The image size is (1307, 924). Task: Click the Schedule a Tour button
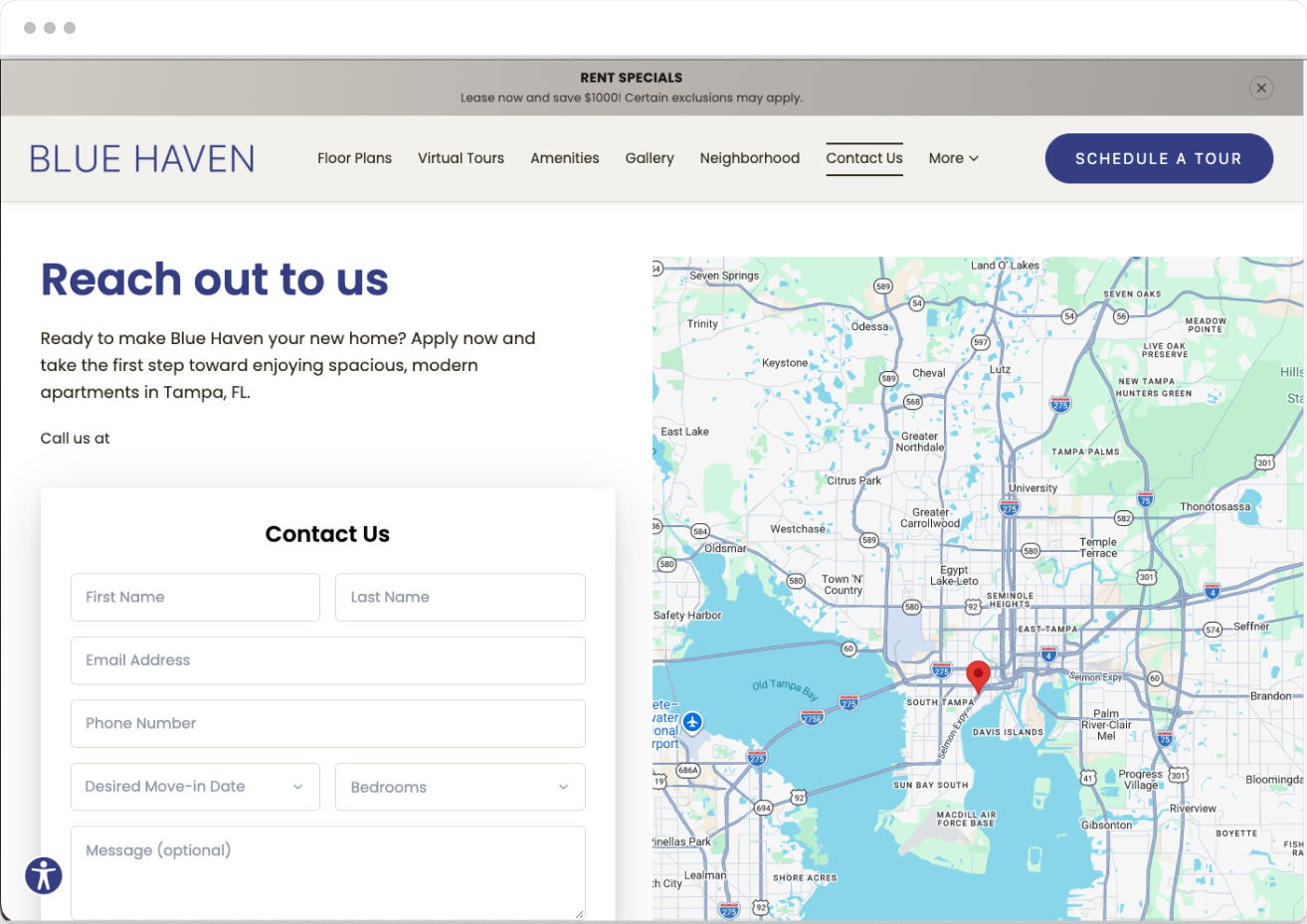[x=1159, y=158]
